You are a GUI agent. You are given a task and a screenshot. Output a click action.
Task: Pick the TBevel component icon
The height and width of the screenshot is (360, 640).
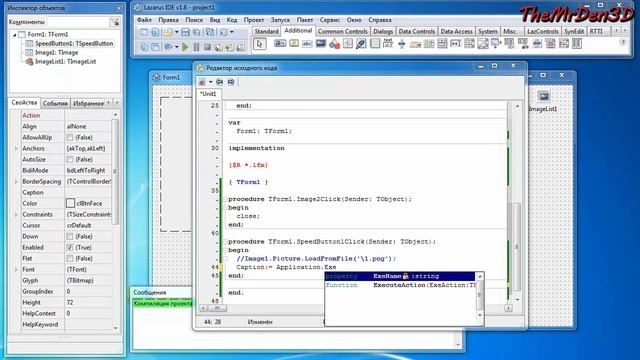[348, 43]
